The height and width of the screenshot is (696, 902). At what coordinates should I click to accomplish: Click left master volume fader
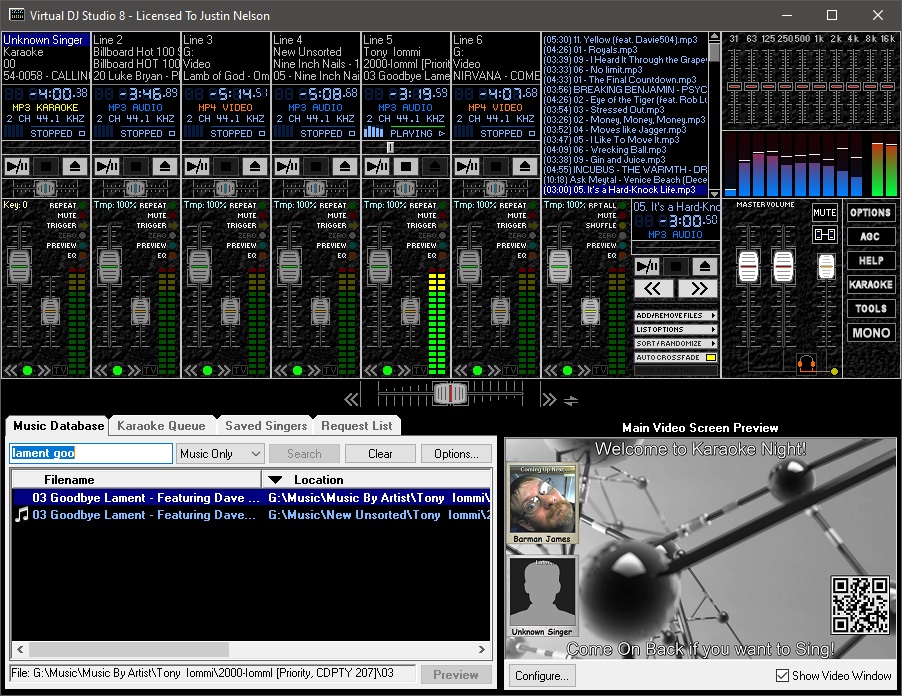[748, 266]
